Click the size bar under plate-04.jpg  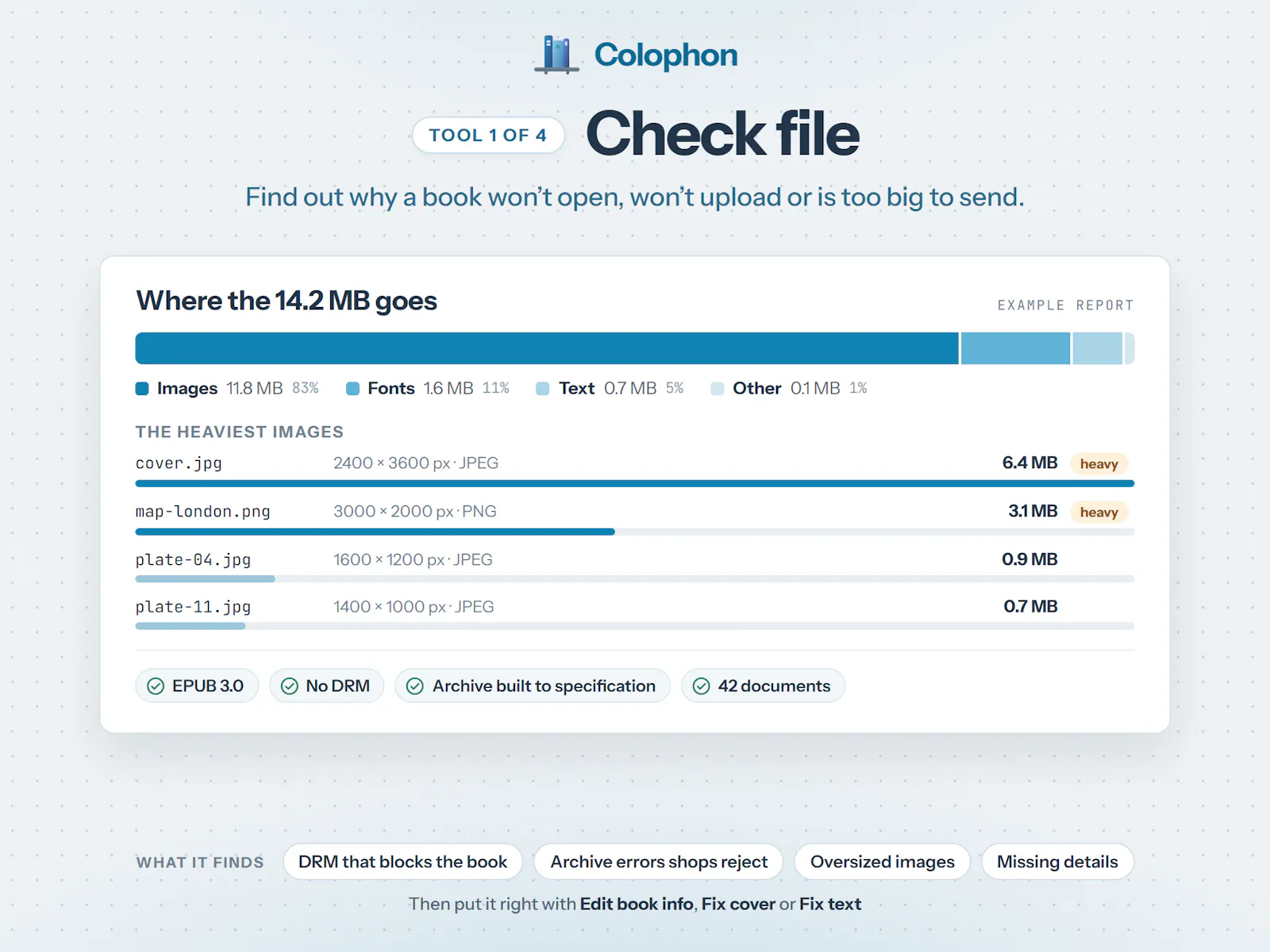(635, 579)
